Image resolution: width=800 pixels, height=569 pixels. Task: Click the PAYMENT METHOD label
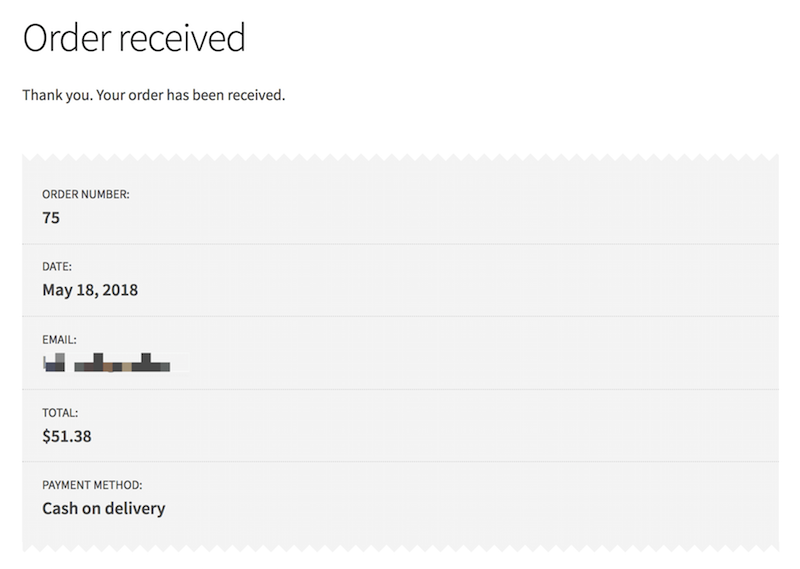pyautogui.click(x=92, y=485)
